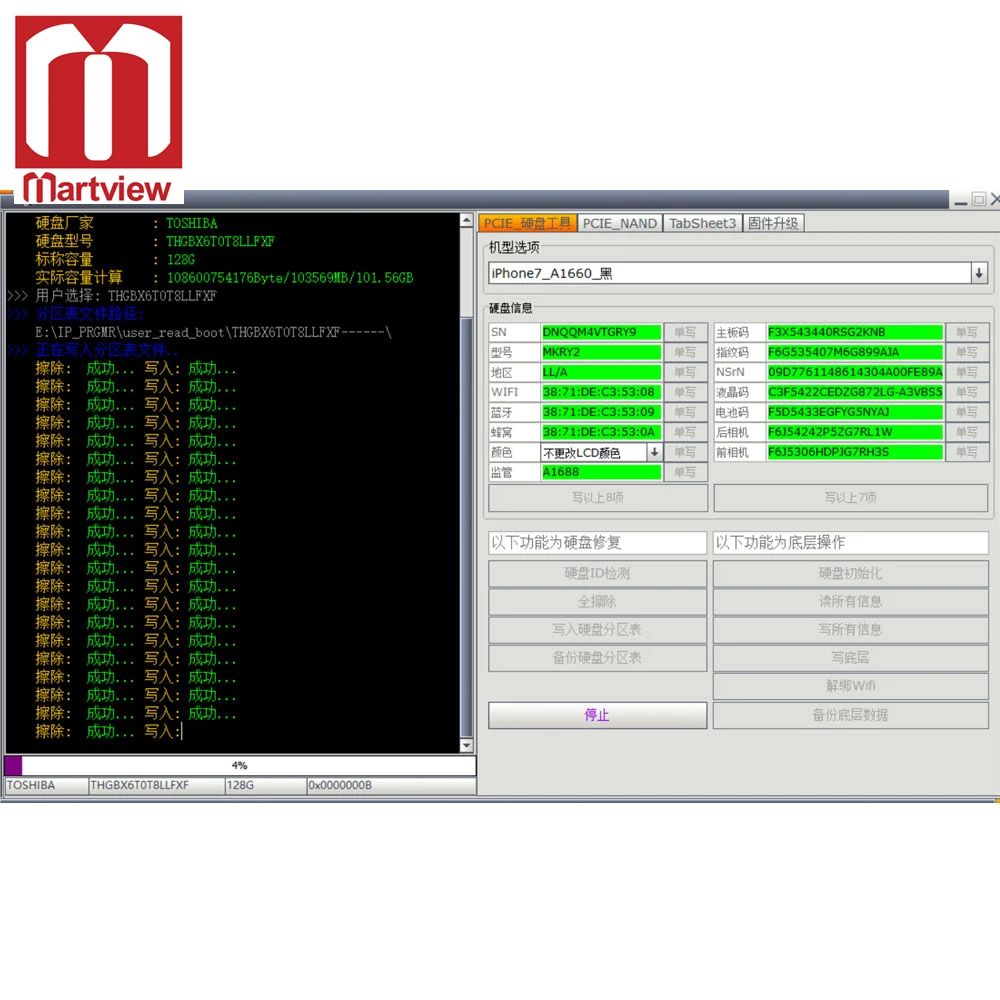This screenshot has width=1000, height=1000.
Task: Click the SN field DNQQM4VTGRY9
Action: pos(601,332)
